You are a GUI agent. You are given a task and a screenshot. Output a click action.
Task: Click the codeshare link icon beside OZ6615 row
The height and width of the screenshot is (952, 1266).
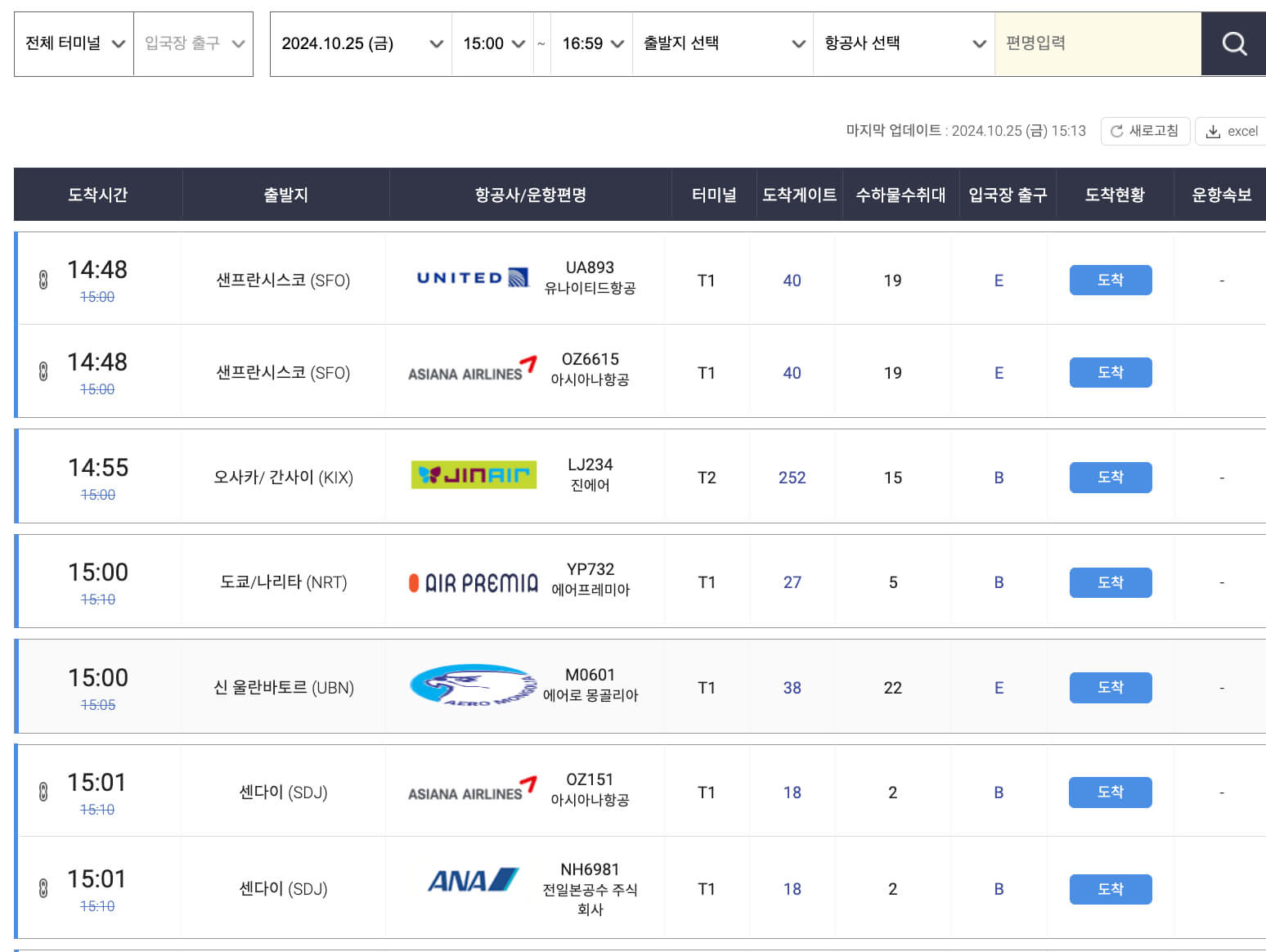pyautogui.click(x=43, y=371)
